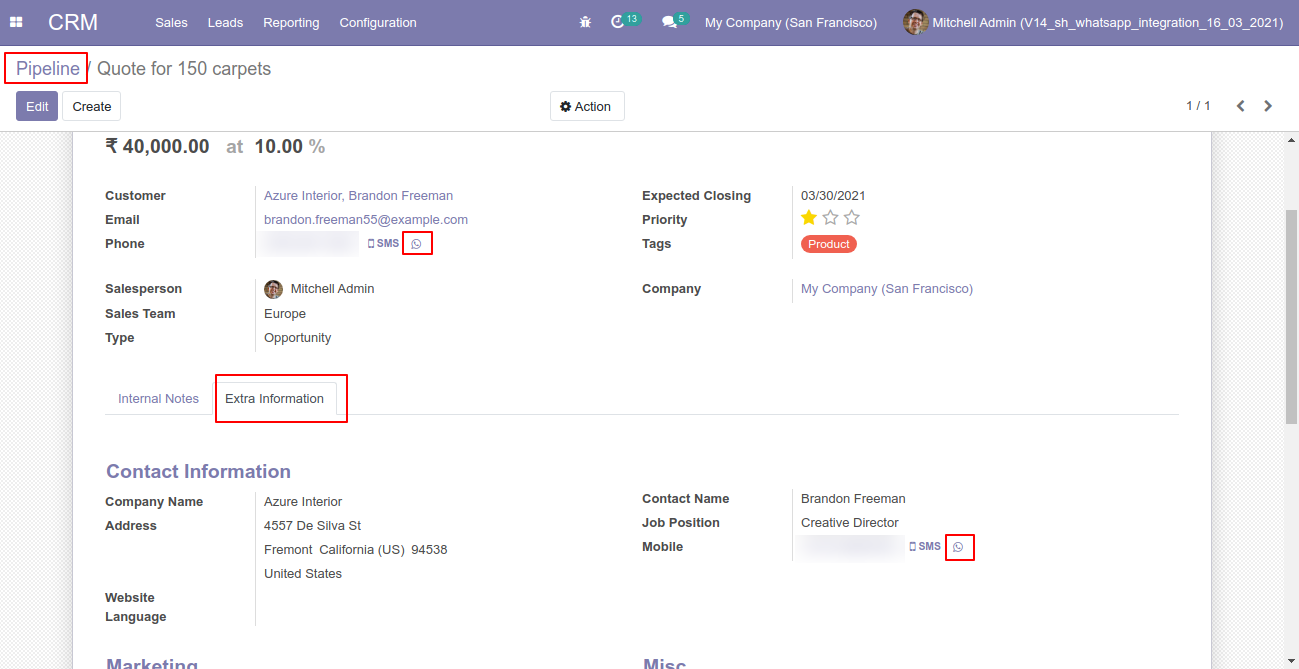Open Mitchell Admin user menu
The width and height of the screenshot is (1299, 669).
point(1093,22)
